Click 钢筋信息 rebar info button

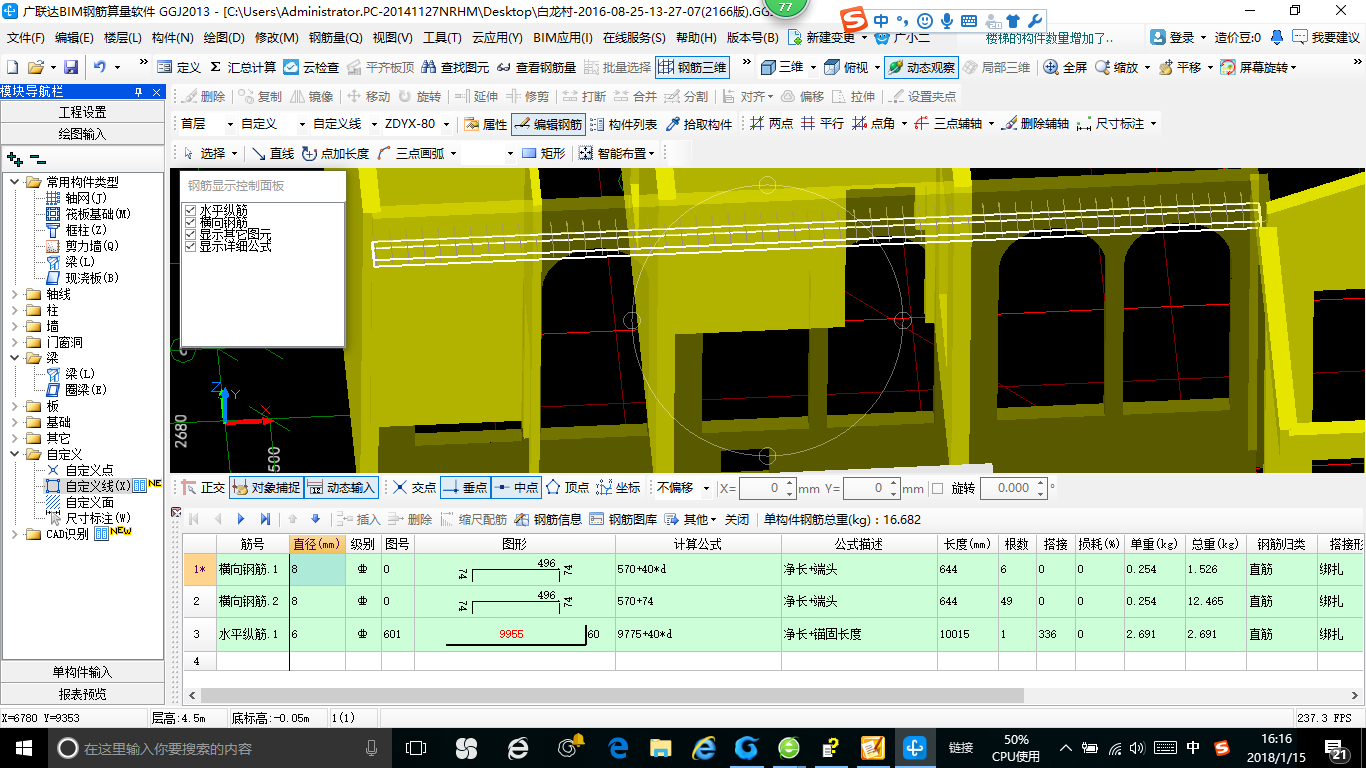point(549,519)
